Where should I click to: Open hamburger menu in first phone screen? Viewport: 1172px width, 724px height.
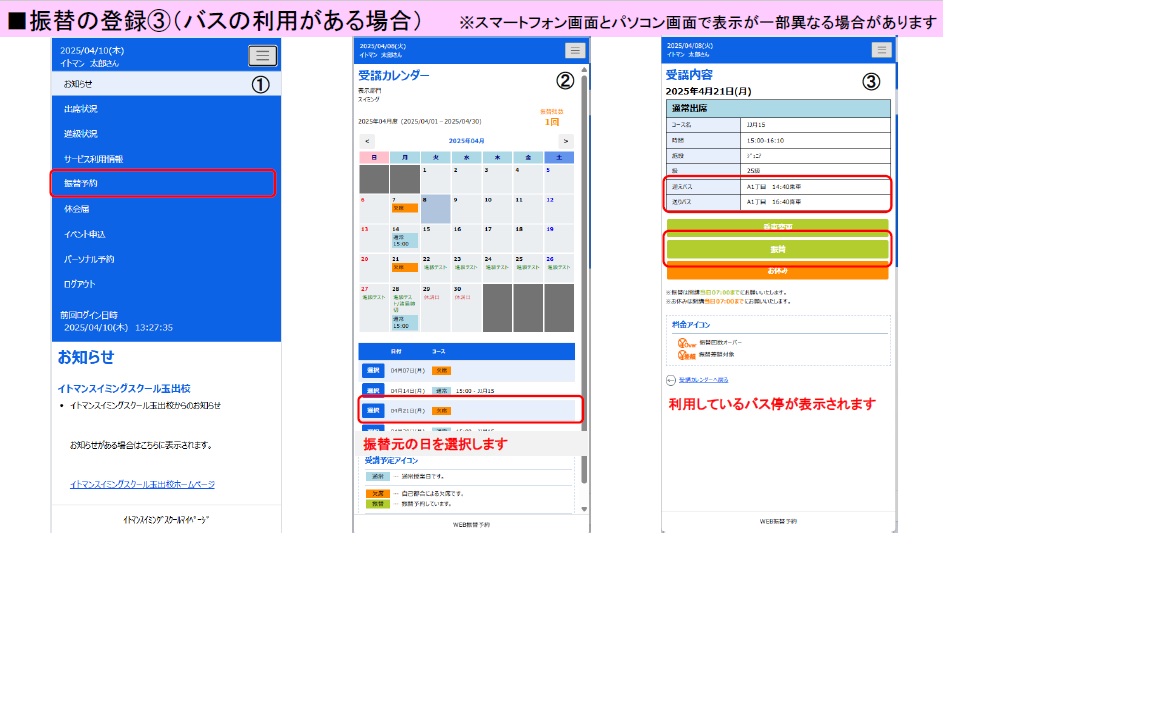tap(262, 56)
